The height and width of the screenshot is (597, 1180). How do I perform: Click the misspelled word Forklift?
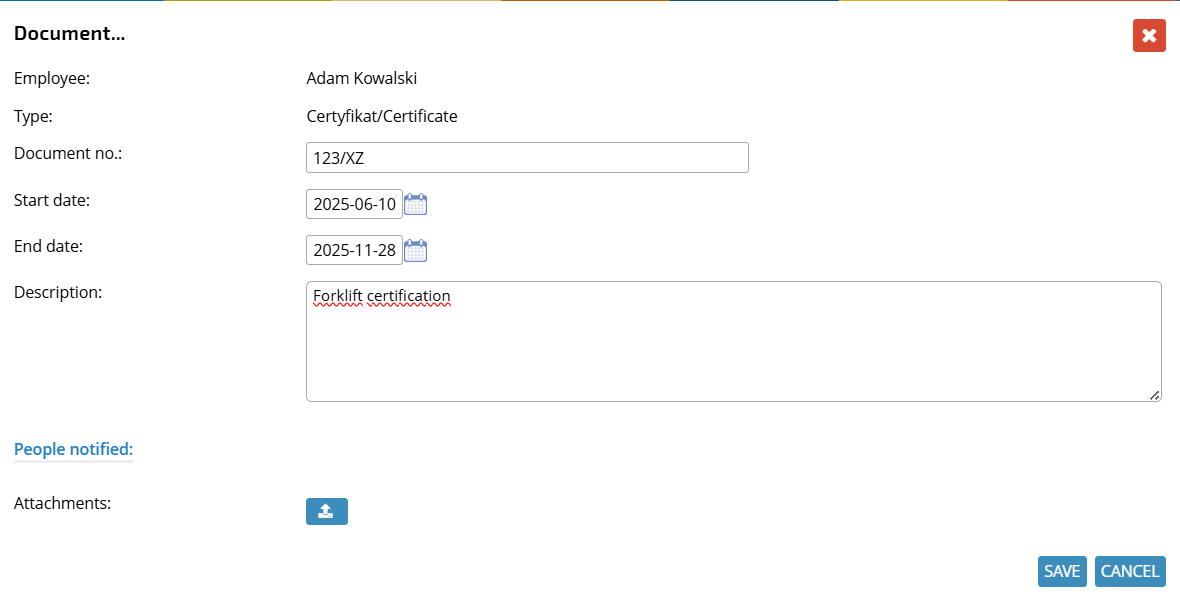point(338,296)
